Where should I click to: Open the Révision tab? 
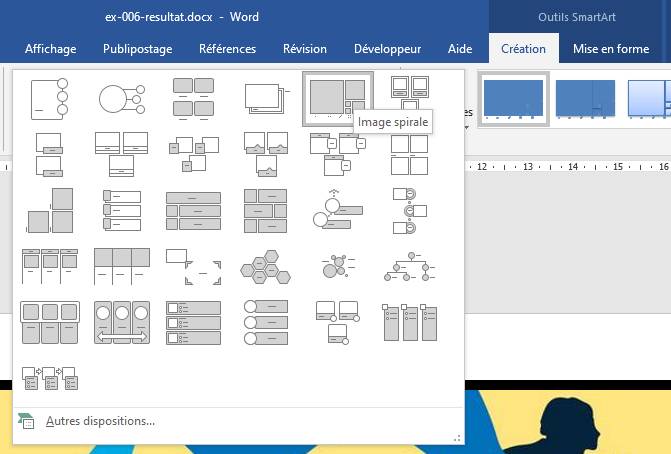pos(304,49)
